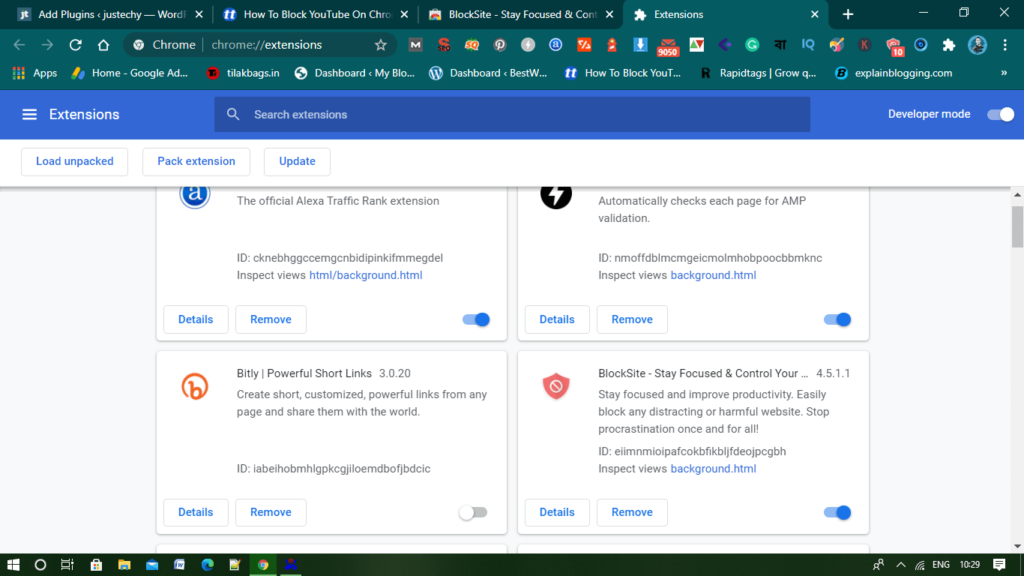The height and width of the screenshot is (576, 1024).
Task: Open BlockSite background.html inspect link
Action: 713,468
